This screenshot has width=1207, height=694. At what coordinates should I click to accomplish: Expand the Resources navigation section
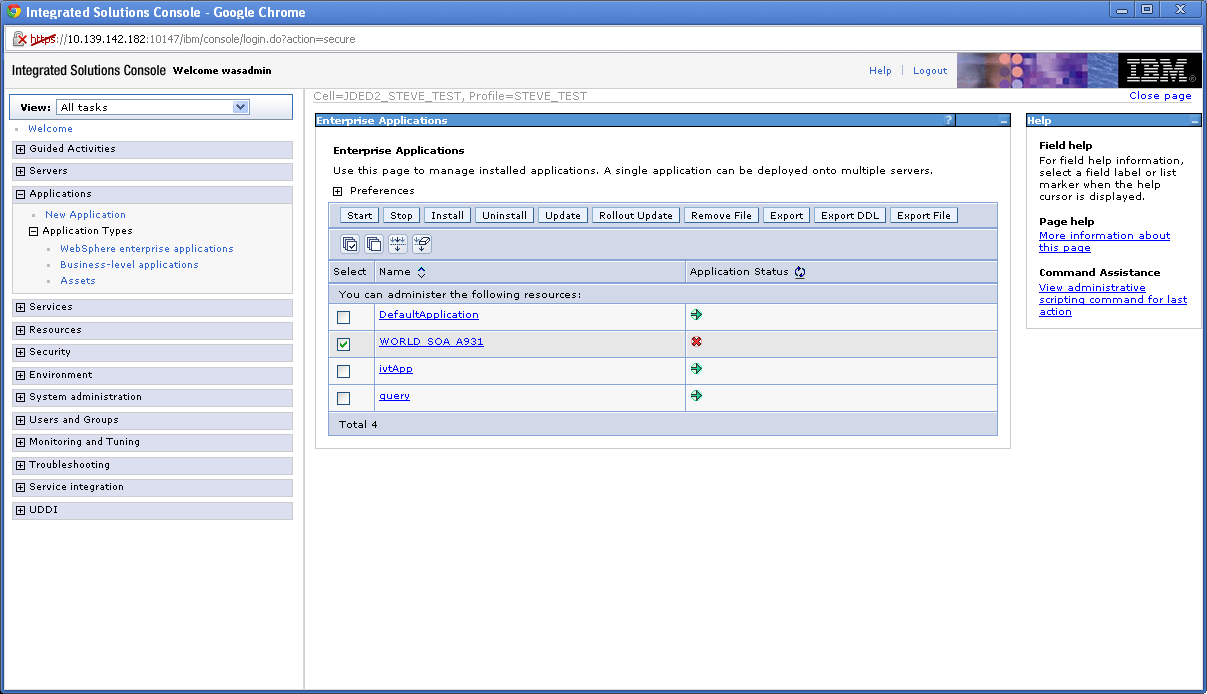(x=21, y=330)
